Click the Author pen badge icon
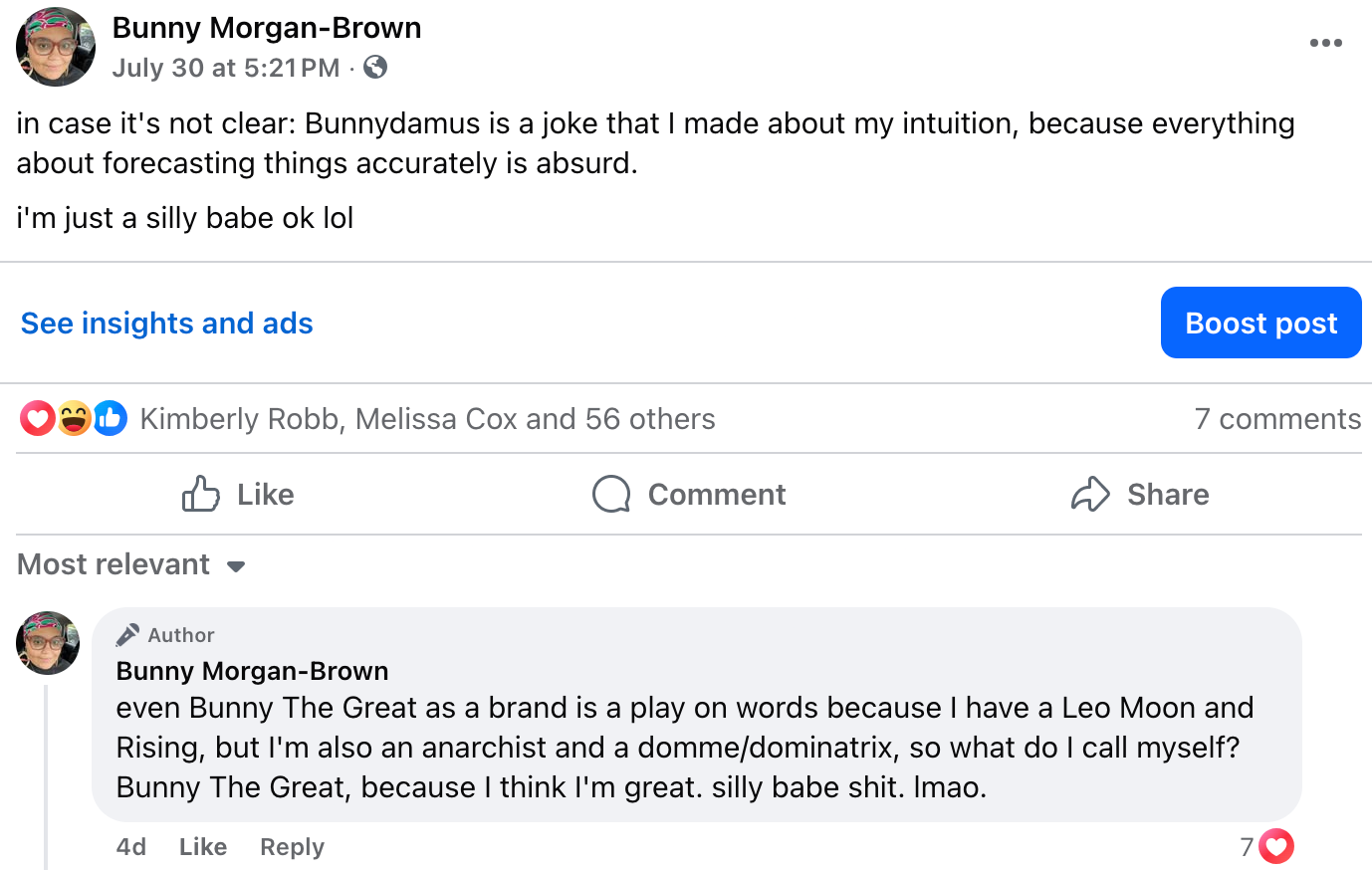The image size is (1372, 870). (127, 635)
